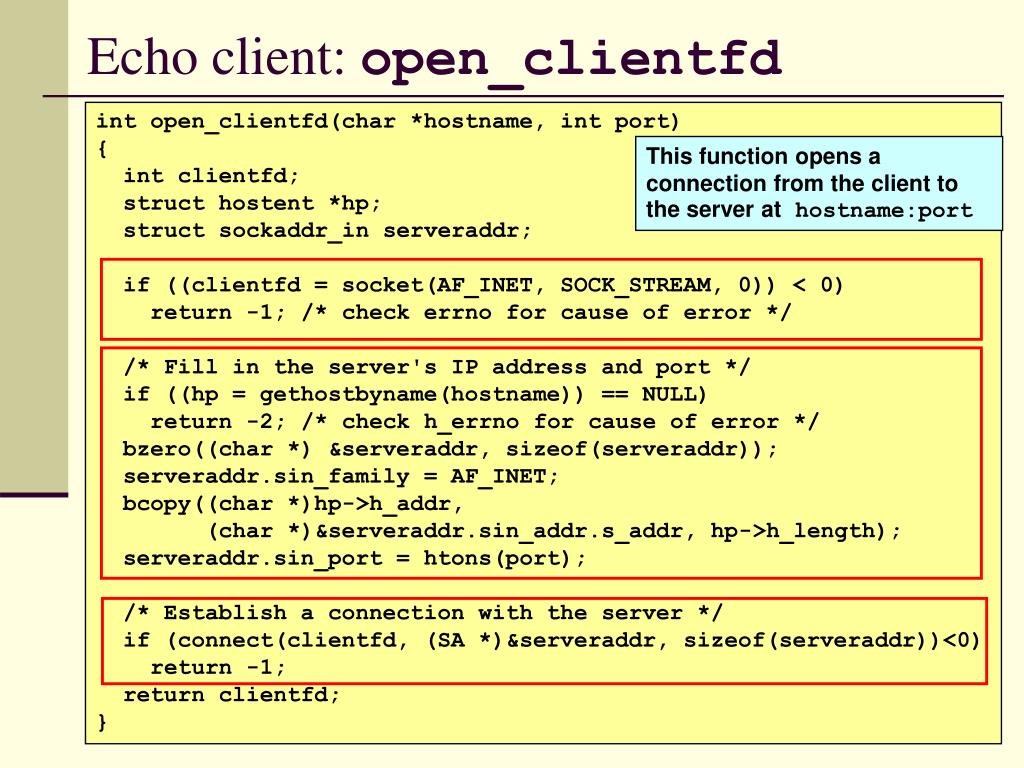Click the line "return -1; /* check errno for cause of error */"

click(x=470, y=313)
